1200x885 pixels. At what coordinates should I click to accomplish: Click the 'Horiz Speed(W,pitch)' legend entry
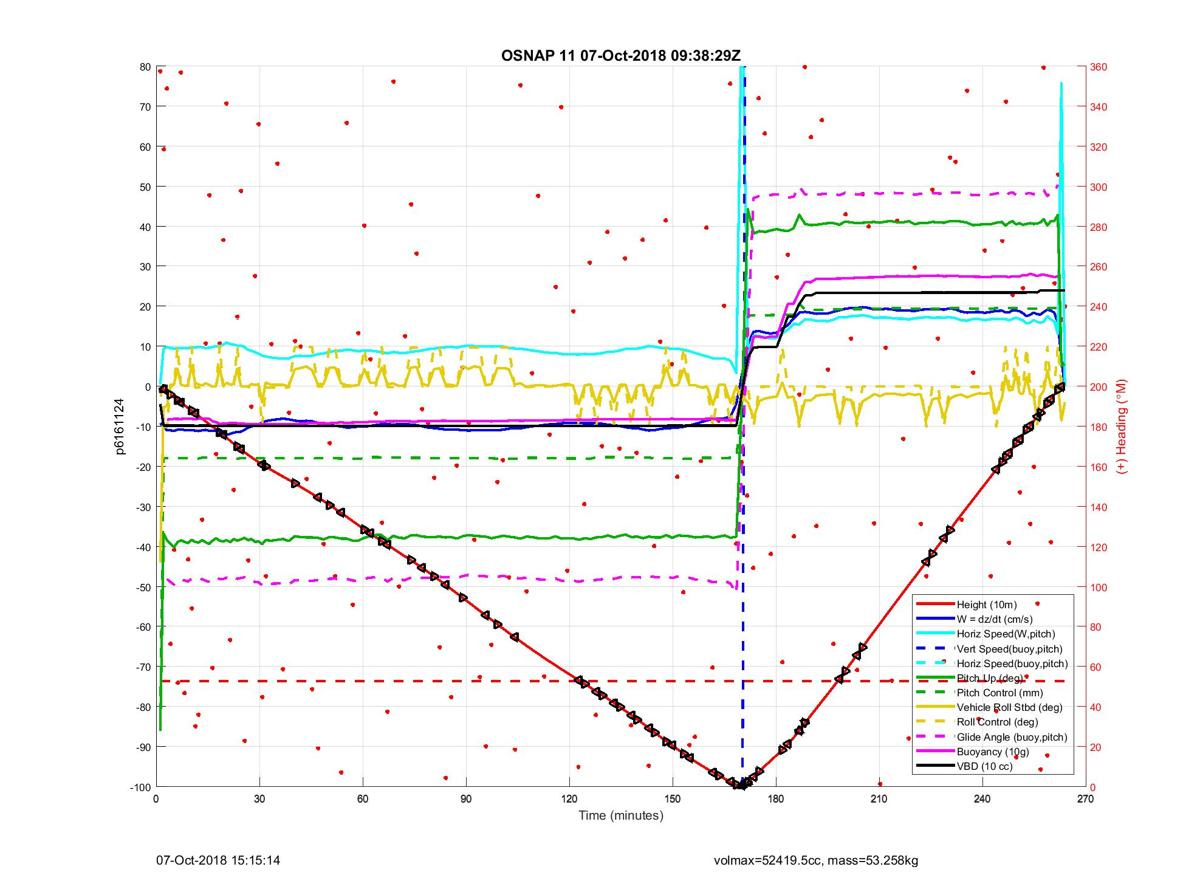(x=1006, y=634)
